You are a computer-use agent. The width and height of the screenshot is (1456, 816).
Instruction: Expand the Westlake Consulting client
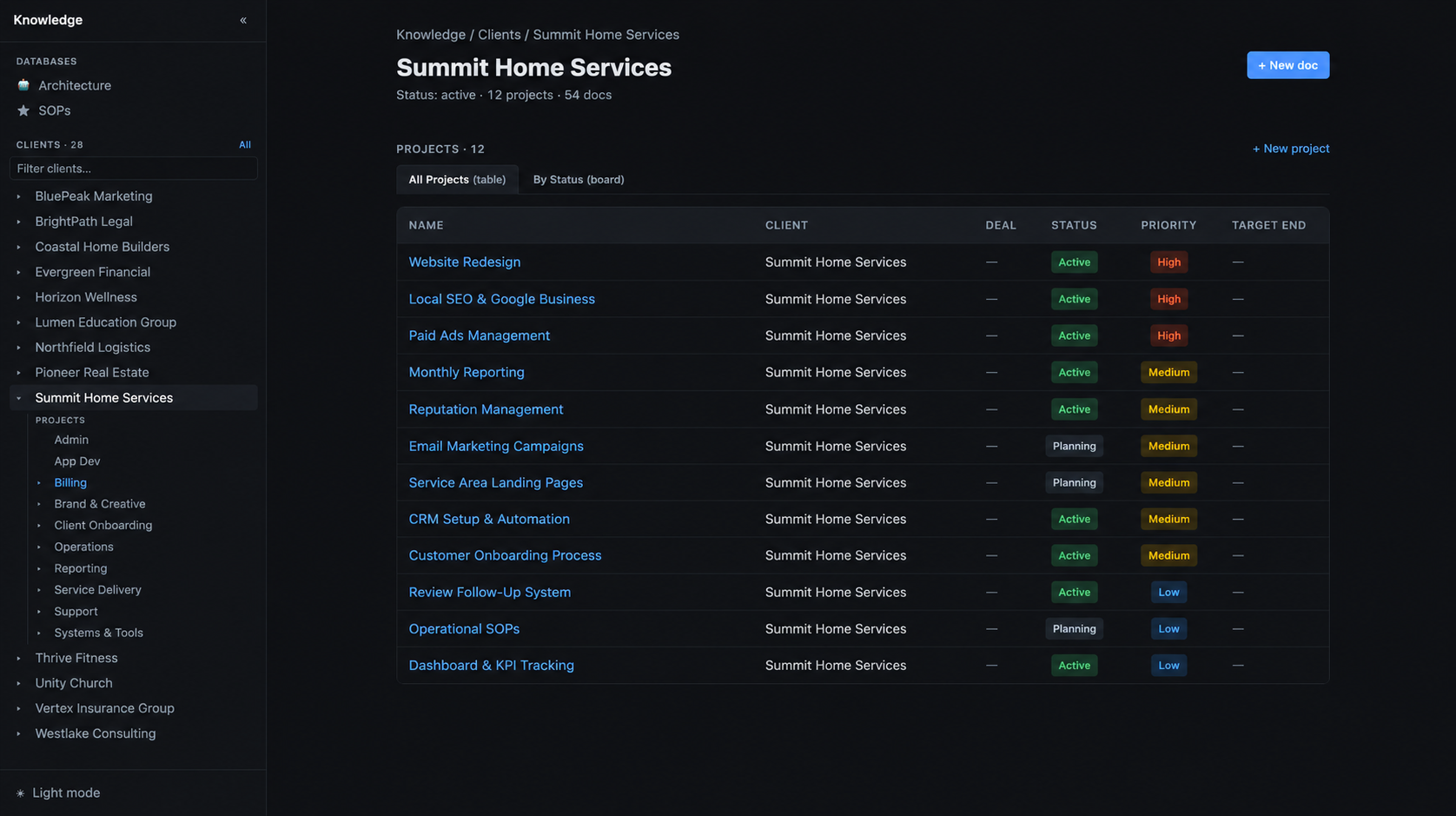(19, 734)
